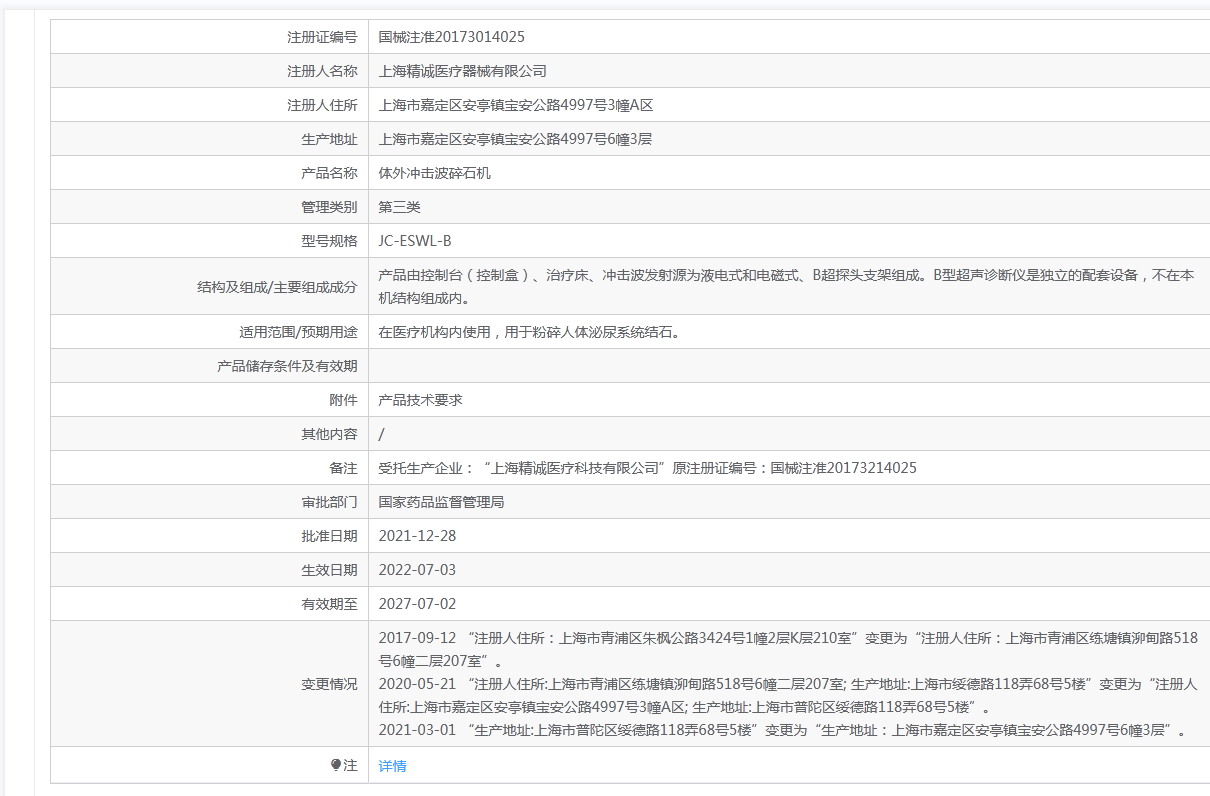Click model specification JC-ESWL-B
The image size is (1210, 796).
click(415, 241)
